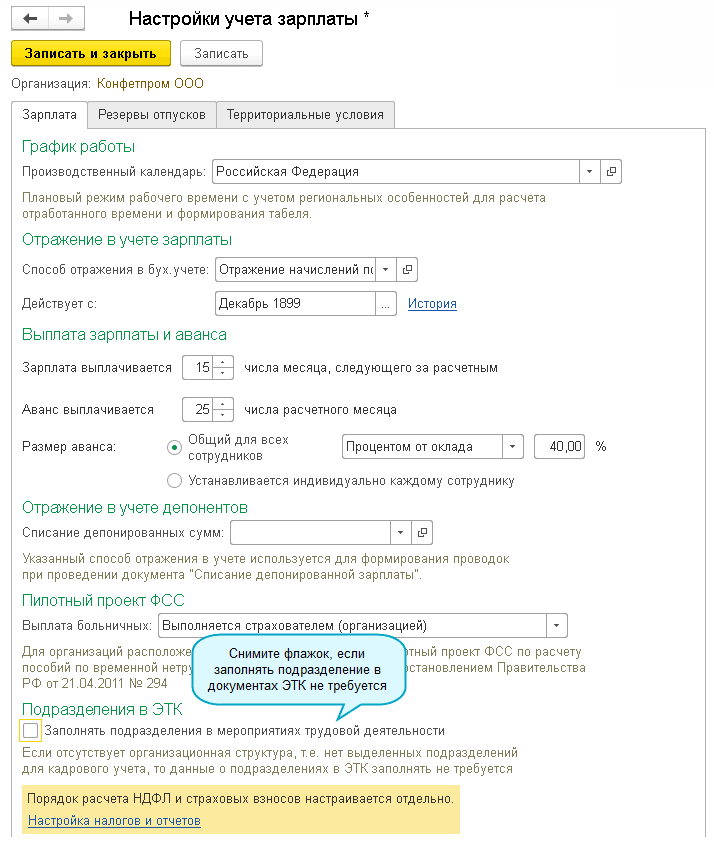714x845 pixels.
Task: Open the accounting reflection method record icon
Action: 406,269
